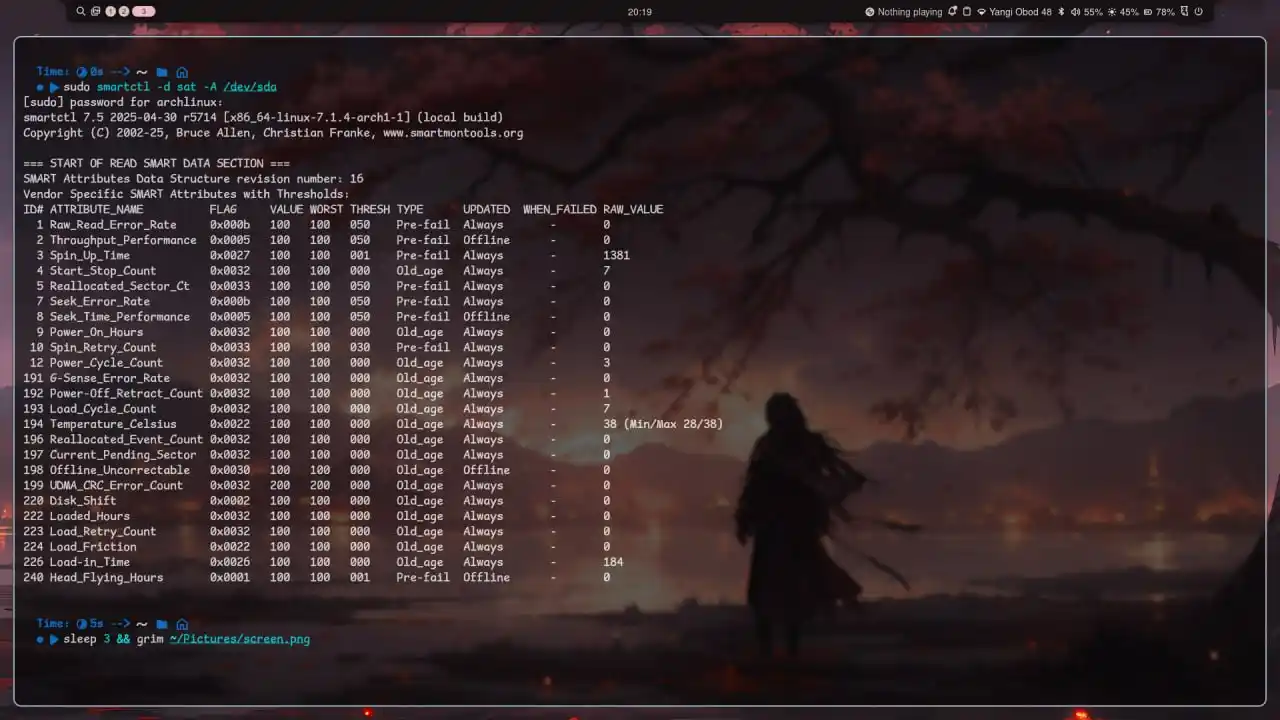Viewport: 1280px width, 720px height.
Task: Click the battery icon
Action: pyautogui.click(x=1147, y=12)
